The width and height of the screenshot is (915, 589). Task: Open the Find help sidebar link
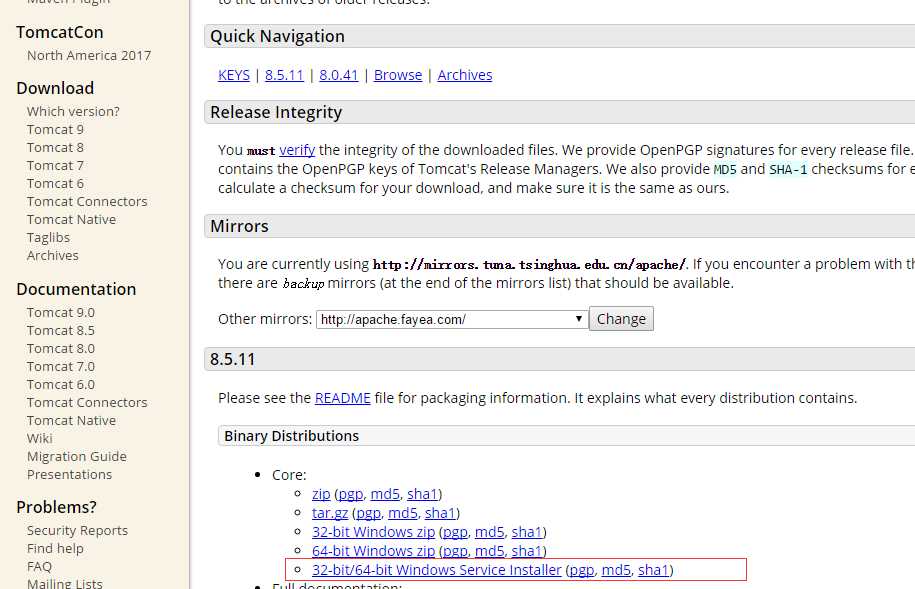pos(55,549)
